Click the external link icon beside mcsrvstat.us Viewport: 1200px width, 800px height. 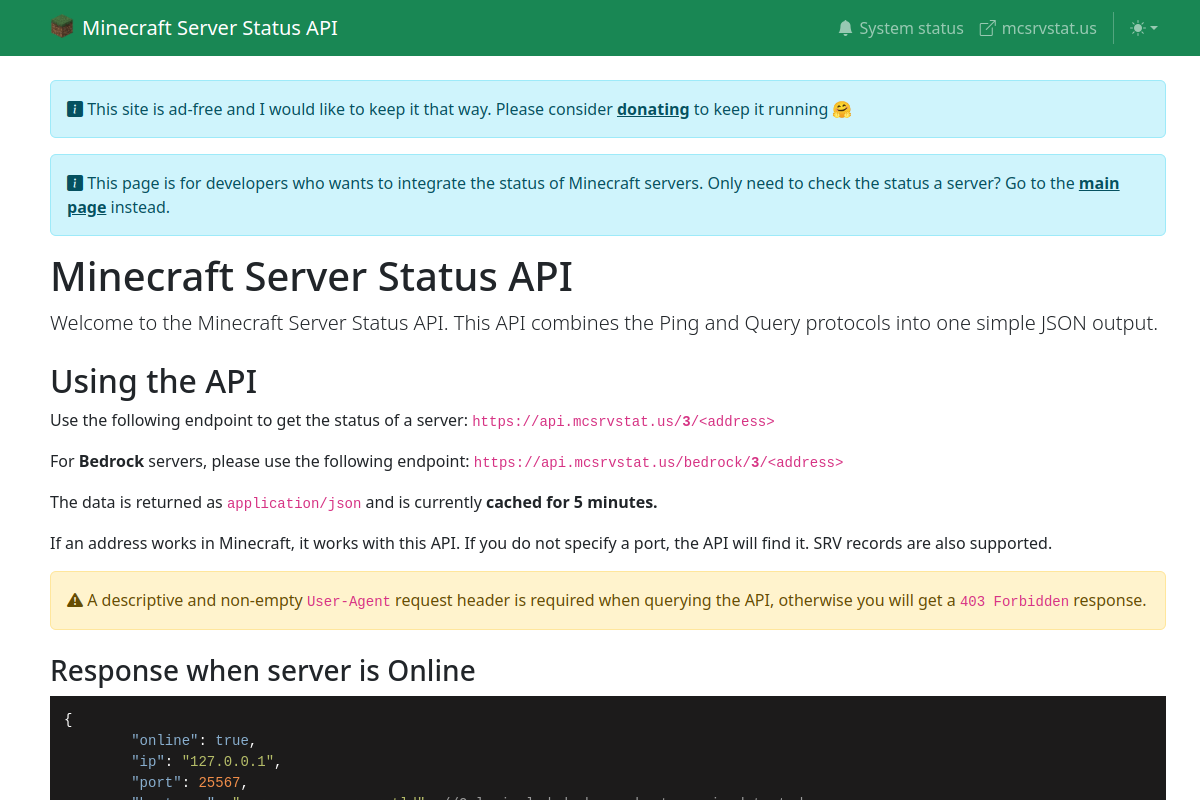pos(988,28)
